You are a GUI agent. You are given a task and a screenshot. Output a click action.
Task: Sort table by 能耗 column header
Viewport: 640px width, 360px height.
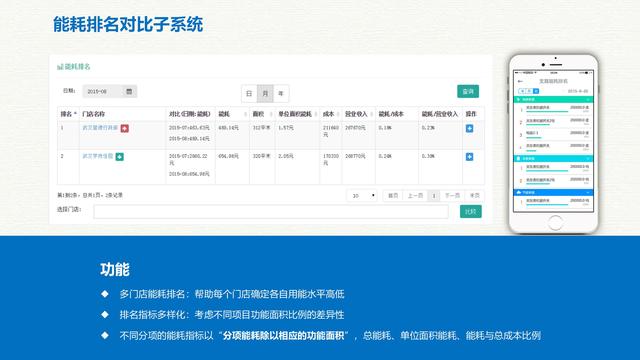(232, 114)
